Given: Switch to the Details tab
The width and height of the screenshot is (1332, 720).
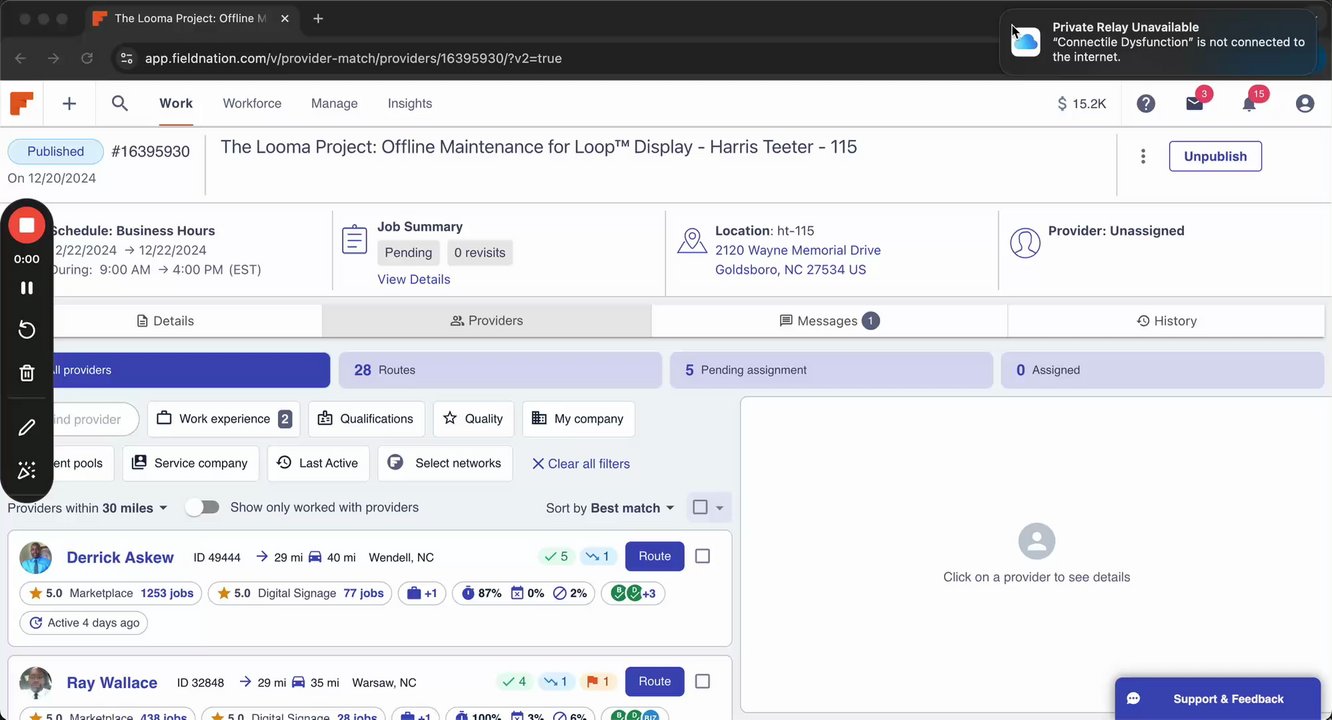Looking at the screenshot, I should coord(165,321).
